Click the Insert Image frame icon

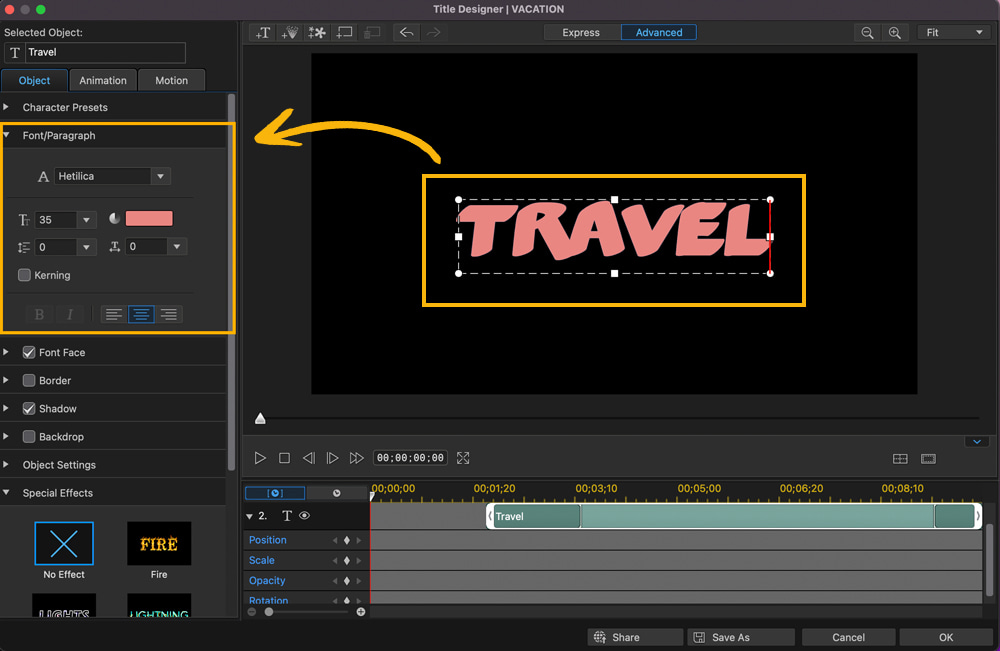coord(344,32)
